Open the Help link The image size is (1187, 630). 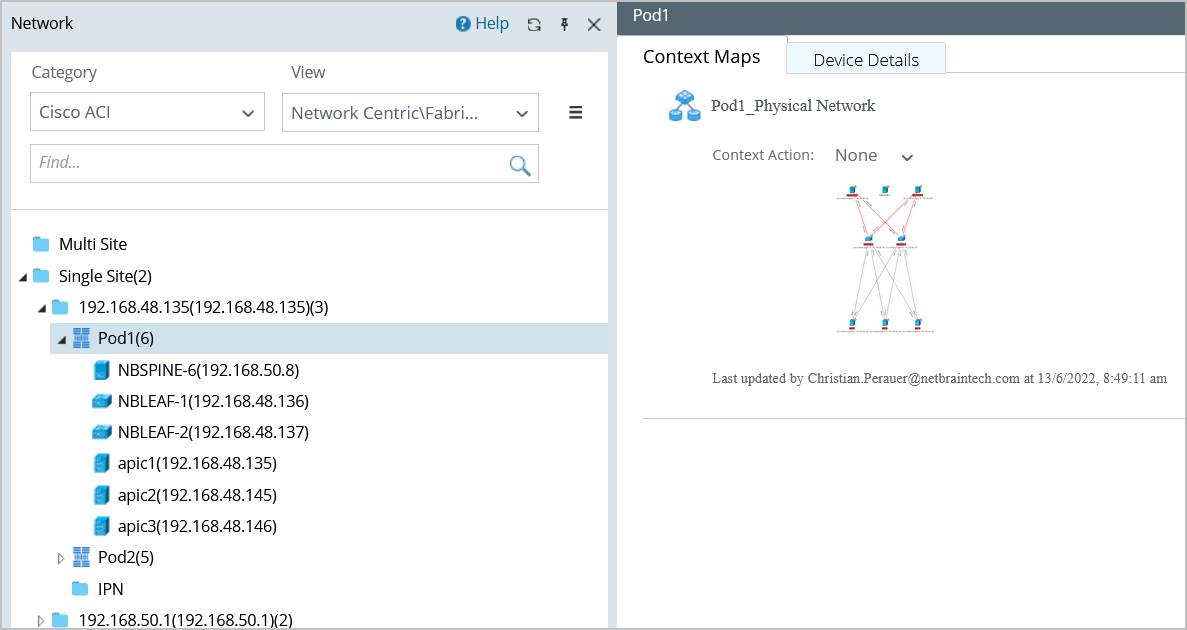[x=482, y=24]
